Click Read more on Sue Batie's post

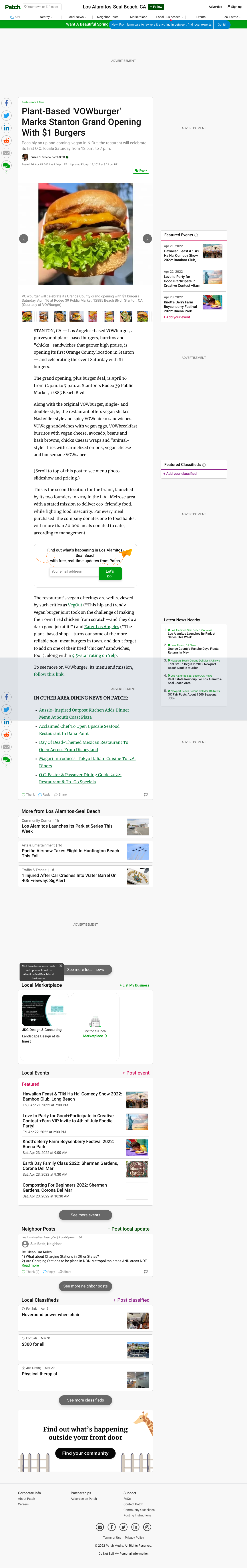pos(30,1265)
